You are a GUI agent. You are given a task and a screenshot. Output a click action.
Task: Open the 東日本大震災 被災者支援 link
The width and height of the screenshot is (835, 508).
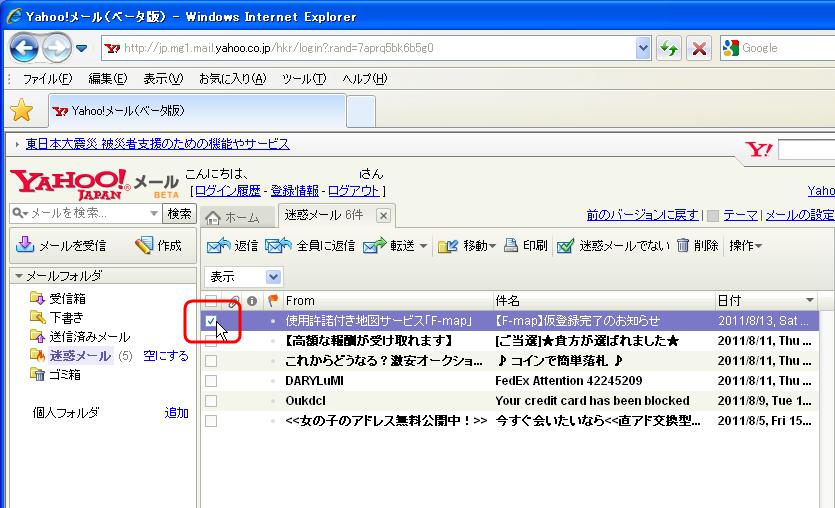(x=158, y=144)
